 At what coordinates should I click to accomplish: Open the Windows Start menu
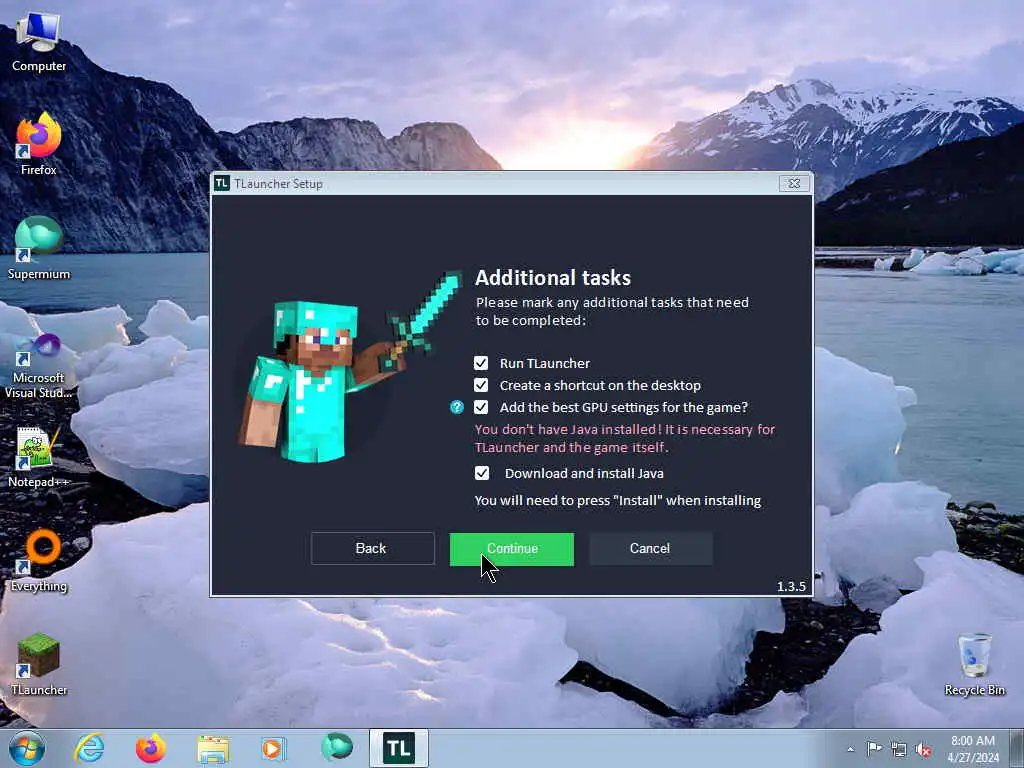pos(27,748)
